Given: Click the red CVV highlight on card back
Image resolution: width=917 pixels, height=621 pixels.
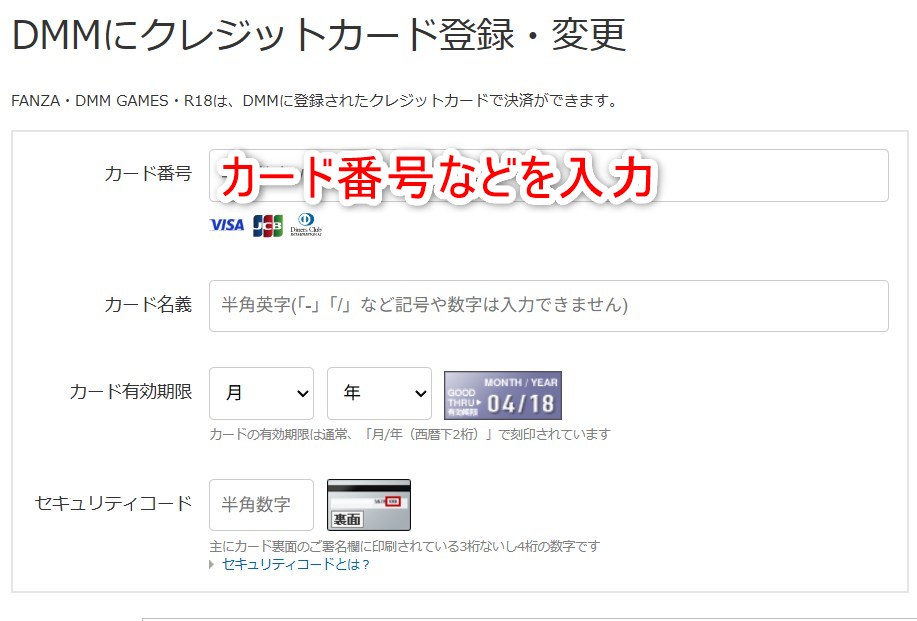Looking at the screenshot, I should tap(394, 500).
